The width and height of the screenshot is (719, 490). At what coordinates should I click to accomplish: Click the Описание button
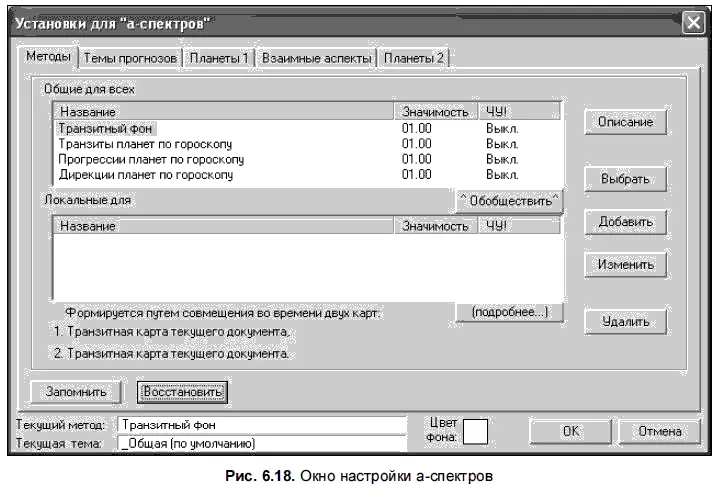626,122
